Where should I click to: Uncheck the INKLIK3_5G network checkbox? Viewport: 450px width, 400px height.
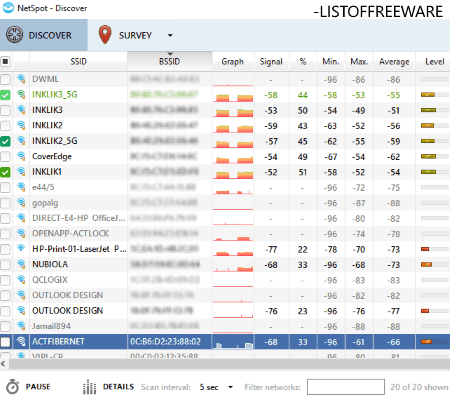(x=5, y=95)
